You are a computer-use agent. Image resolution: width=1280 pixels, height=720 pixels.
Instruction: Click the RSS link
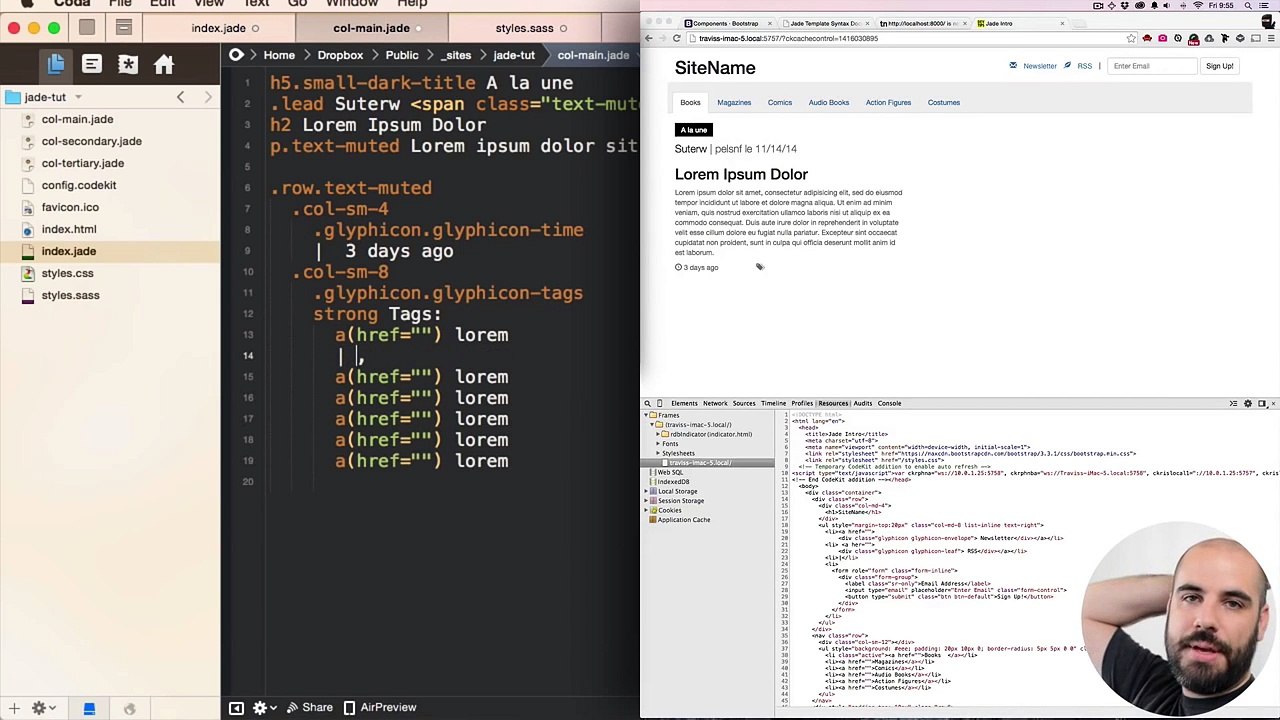[x=1085, y=66]
